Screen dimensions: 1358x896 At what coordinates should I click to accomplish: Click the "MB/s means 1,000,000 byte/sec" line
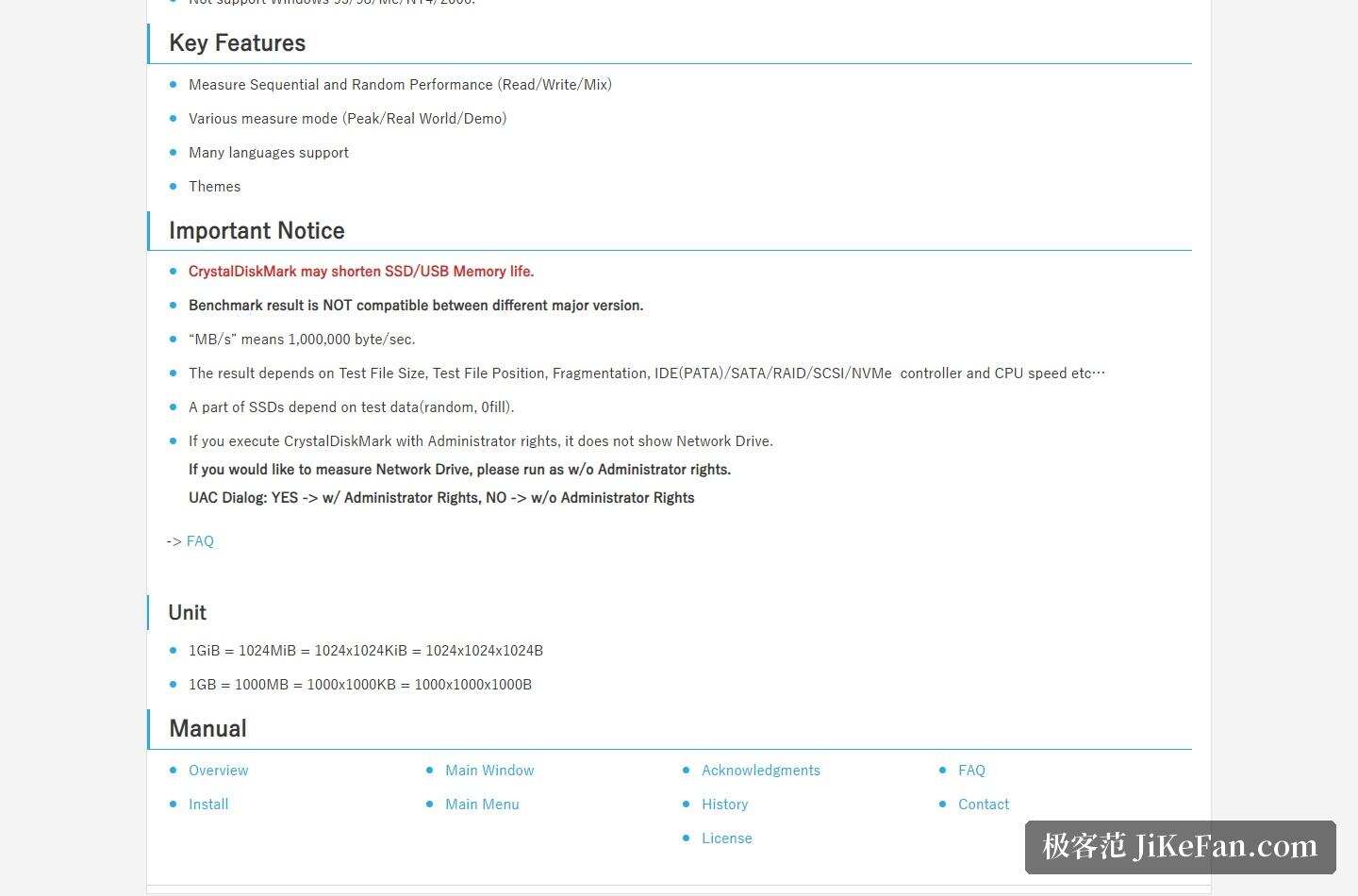point(302,340)
